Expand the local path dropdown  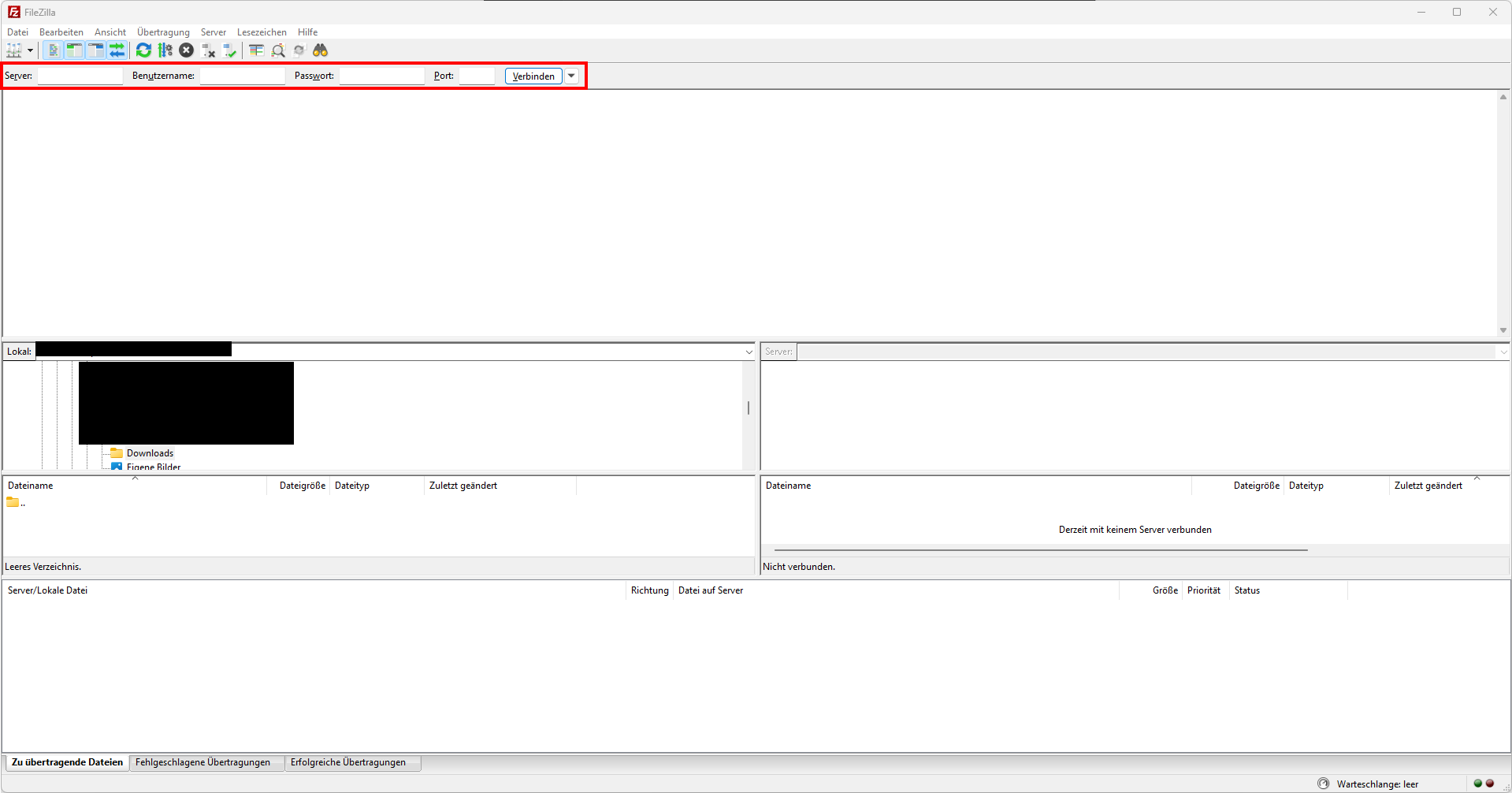(x=749, y=352)
